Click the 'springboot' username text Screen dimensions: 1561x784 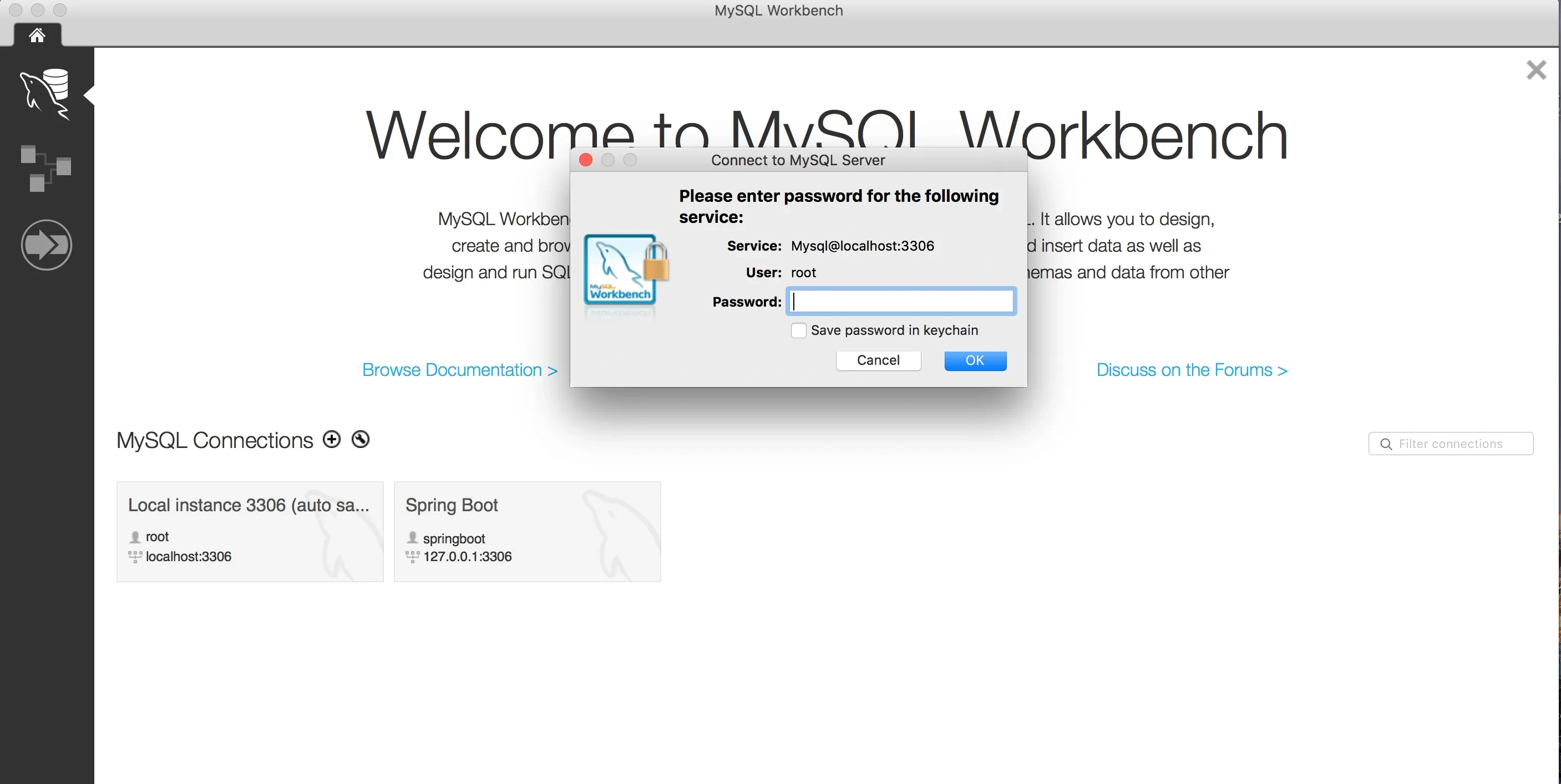(454, 538)
